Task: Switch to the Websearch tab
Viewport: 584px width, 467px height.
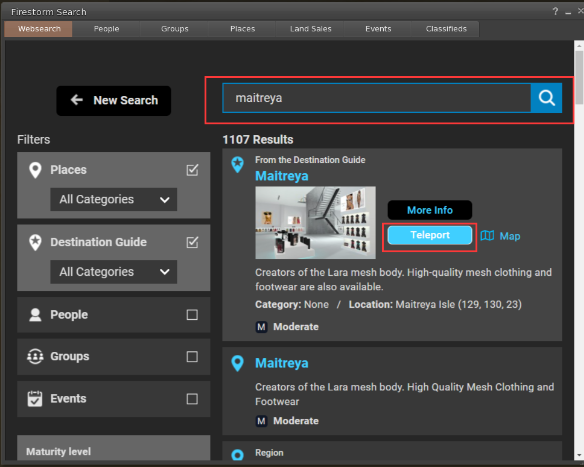Action: [38, 29]
